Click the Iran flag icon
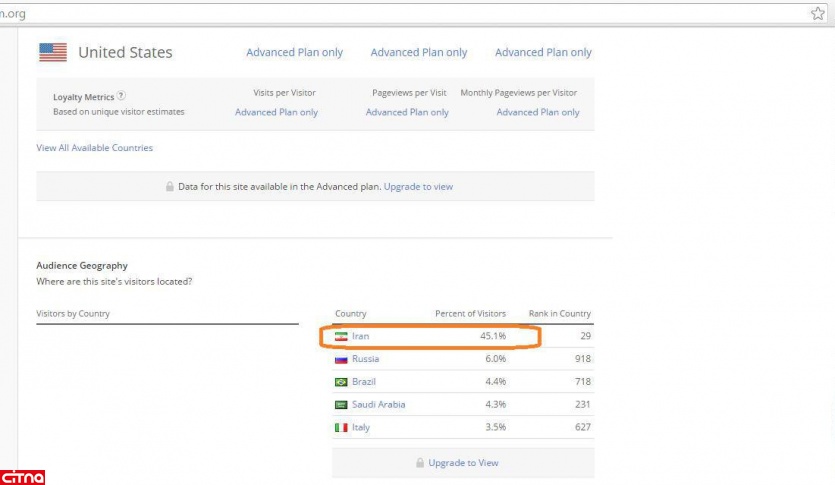 point(341,337)
